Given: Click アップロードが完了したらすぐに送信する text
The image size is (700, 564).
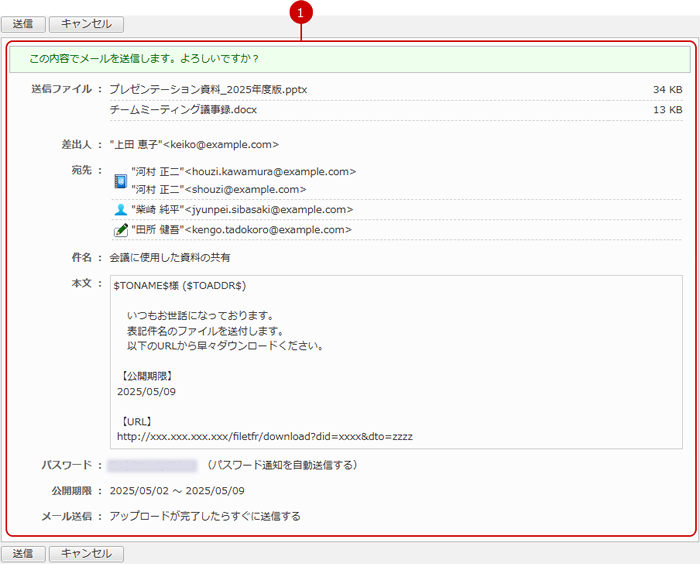Looking at the screenshot, I should click(205, 517).
